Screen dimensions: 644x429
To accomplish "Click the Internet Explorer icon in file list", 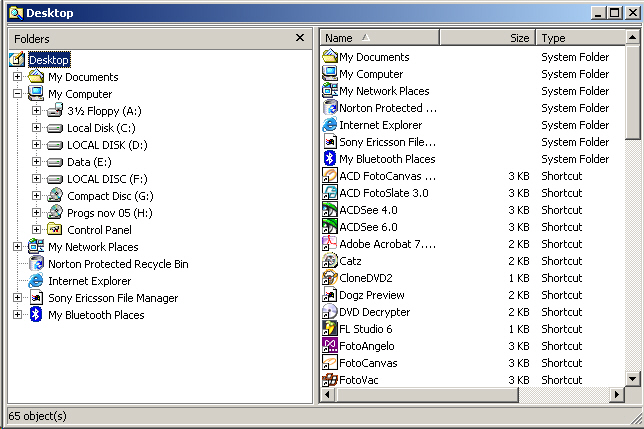I will coord(330,124).
